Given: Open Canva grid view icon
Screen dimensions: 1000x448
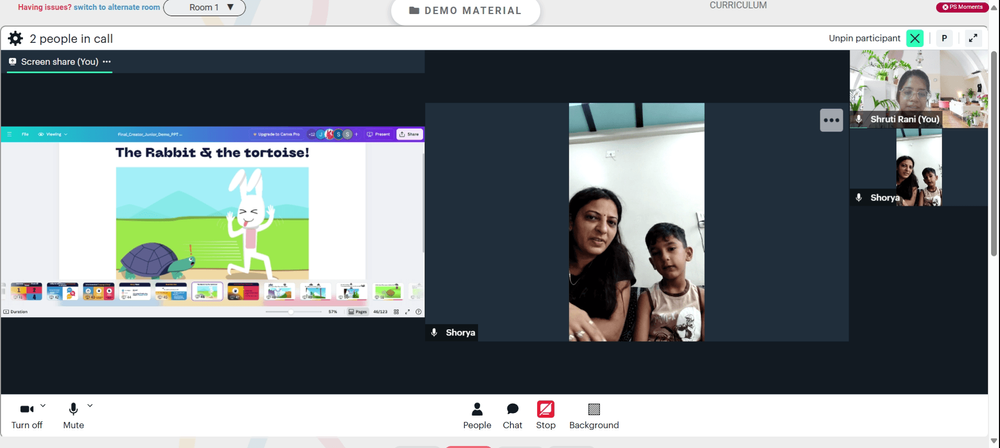Looking at the screenshot, I should (x=396, y=311).
